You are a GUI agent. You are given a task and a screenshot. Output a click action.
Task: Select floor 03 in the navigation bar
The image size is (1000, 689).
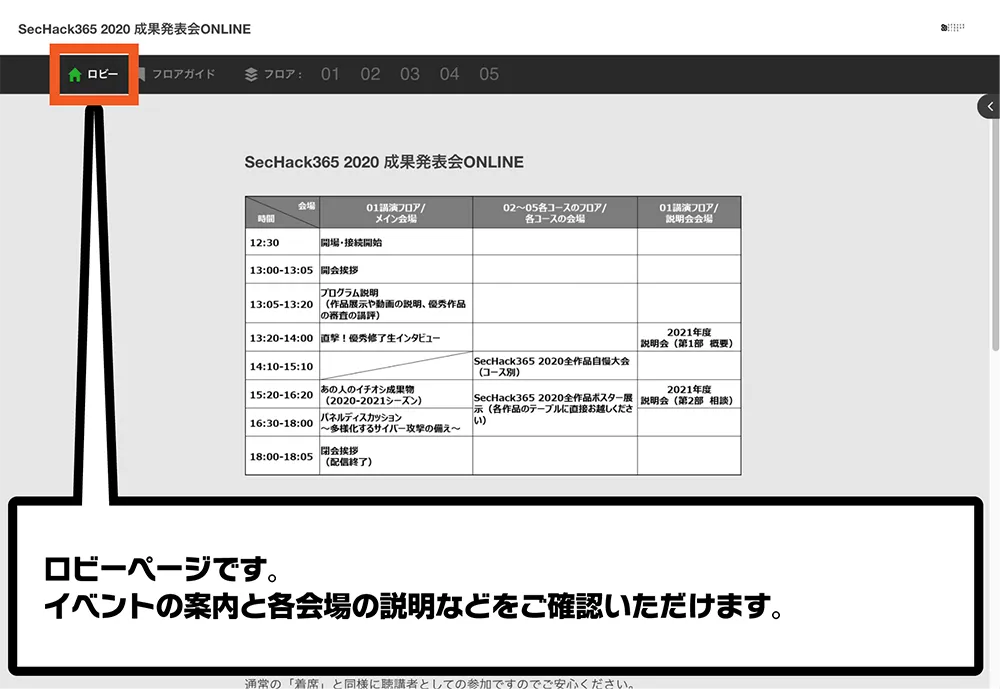tap(410, 74)
